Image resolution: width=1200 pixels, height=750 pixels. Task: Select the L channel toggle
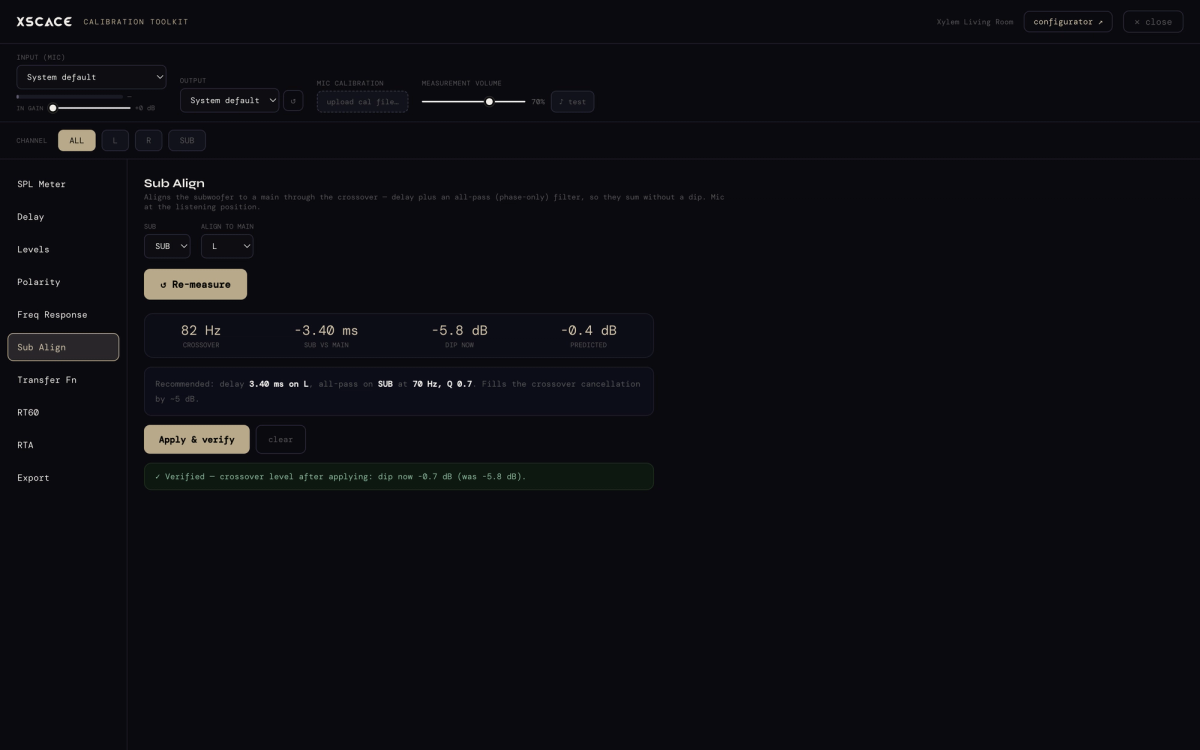point(115,140)
